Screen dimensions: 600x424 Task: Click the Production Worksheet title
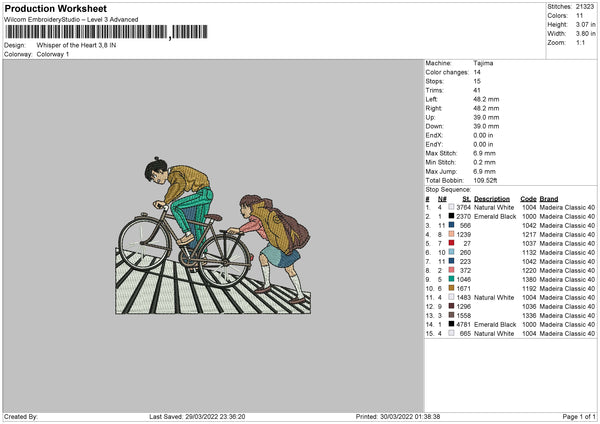click(55, 8)
